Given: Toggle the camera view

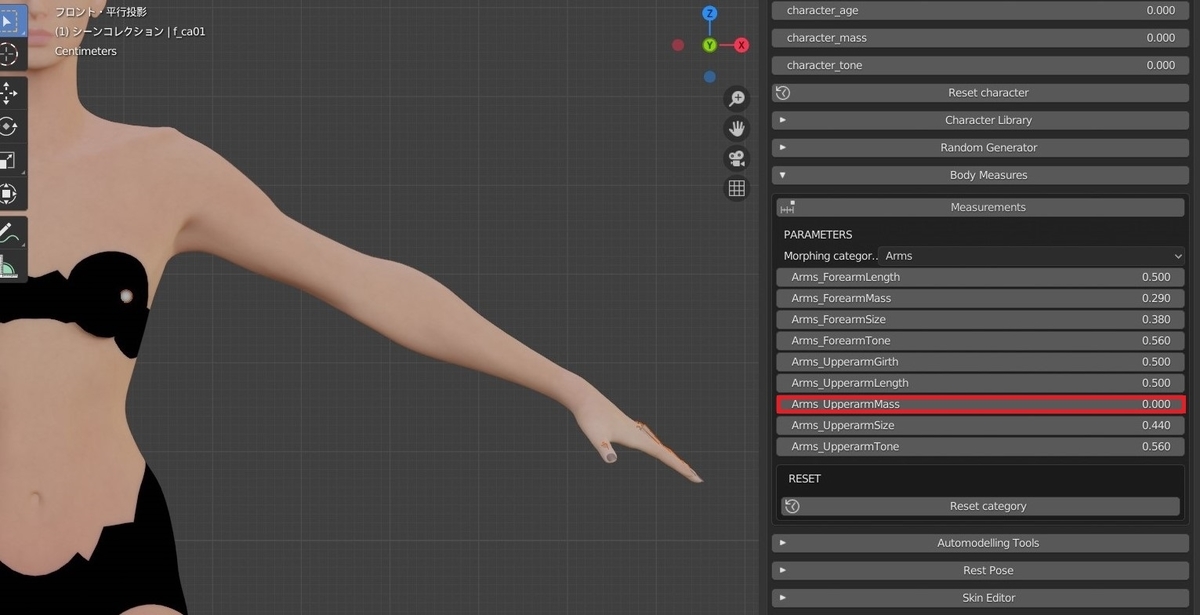Looking at the screenshot, I should coord(737,158).
